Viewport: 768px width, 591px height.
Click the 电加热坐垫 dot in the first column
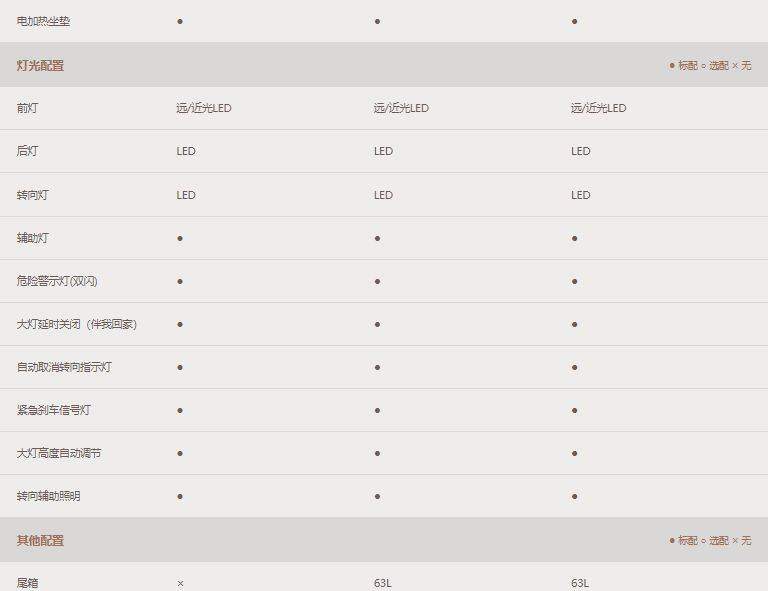coord(180,21)
